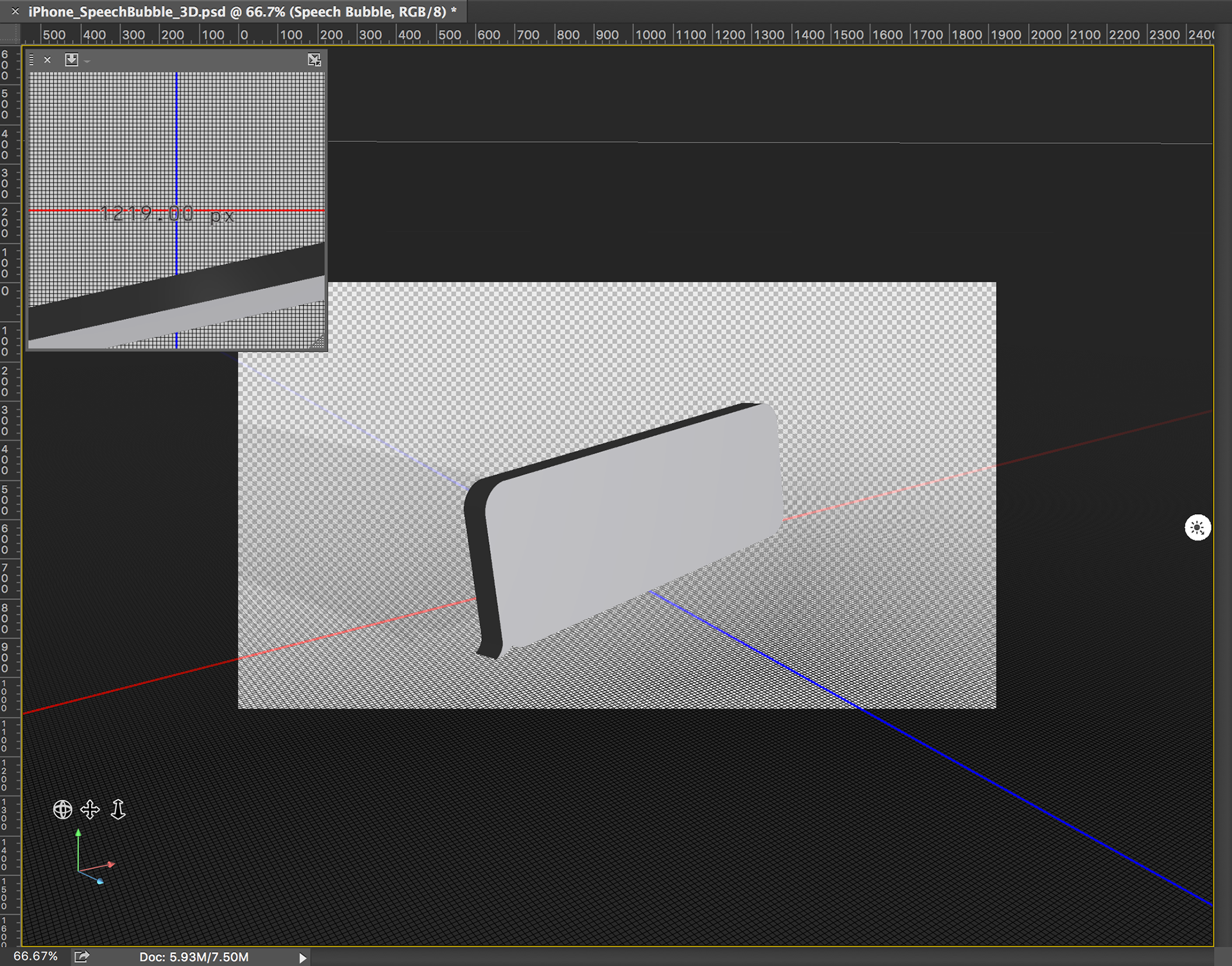Click the Select View/Camera icon

coord(71,60)
